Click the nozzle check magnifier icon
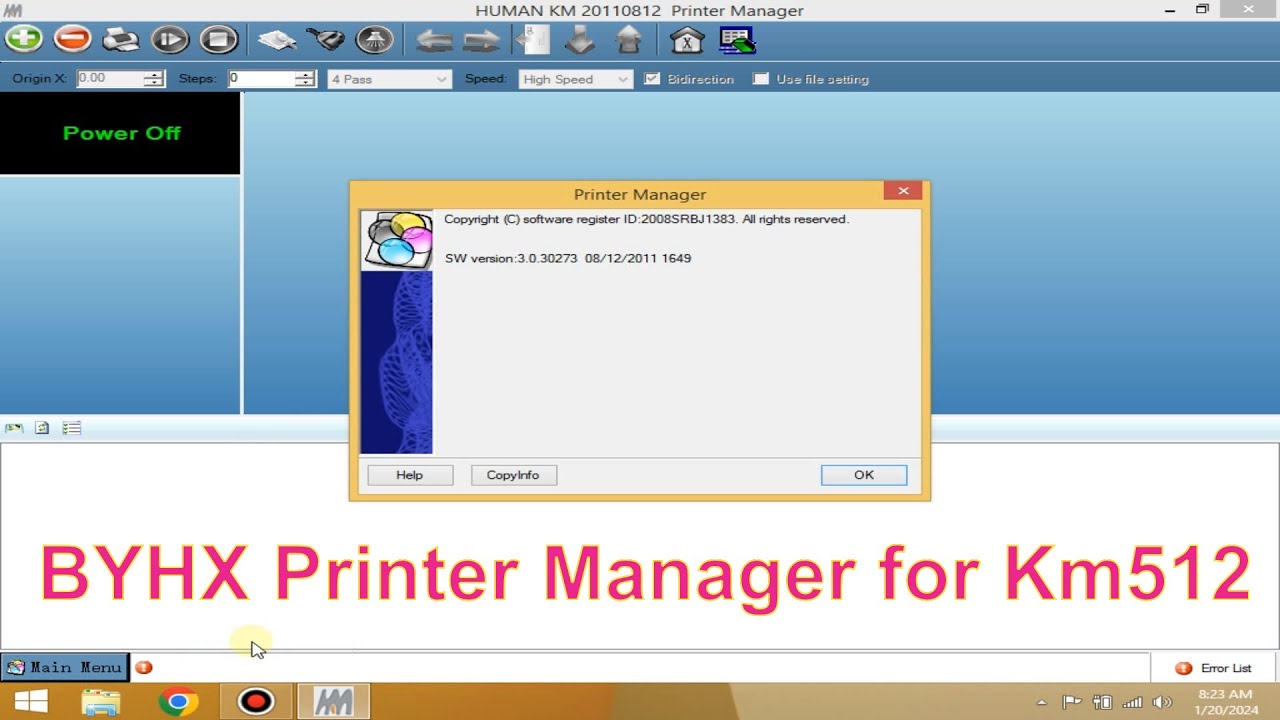Viewport: 1280px width, 720px height. 277,40
